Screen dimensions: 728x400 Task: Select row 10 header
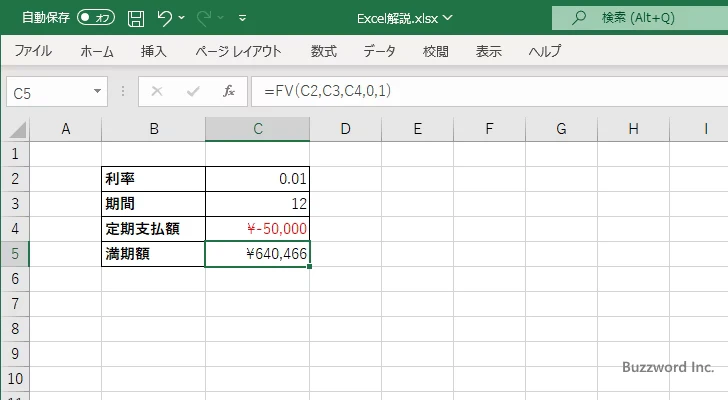tap(15, 379)
